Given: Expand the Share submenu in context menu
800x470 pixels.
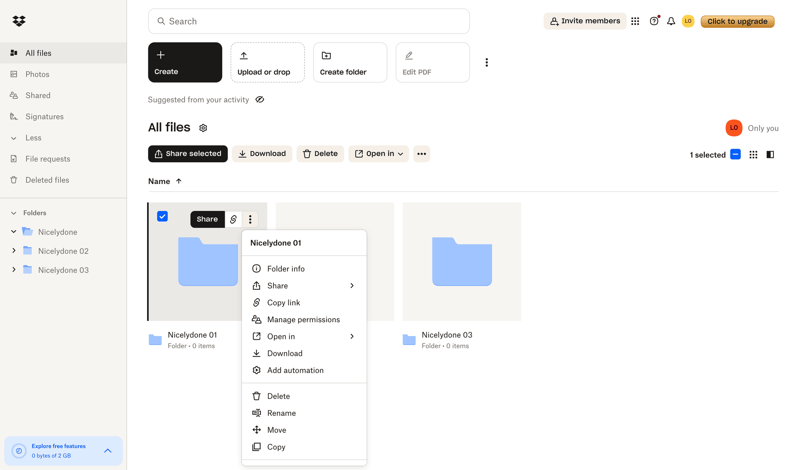Looking at the screenshot, I should pos(352,286).
